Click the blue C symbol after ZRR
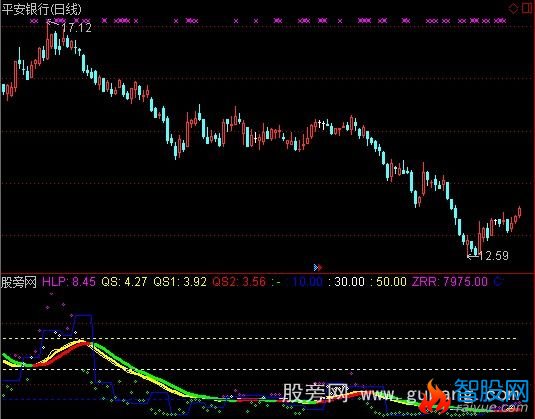535x419 pixels. (498, 282)
